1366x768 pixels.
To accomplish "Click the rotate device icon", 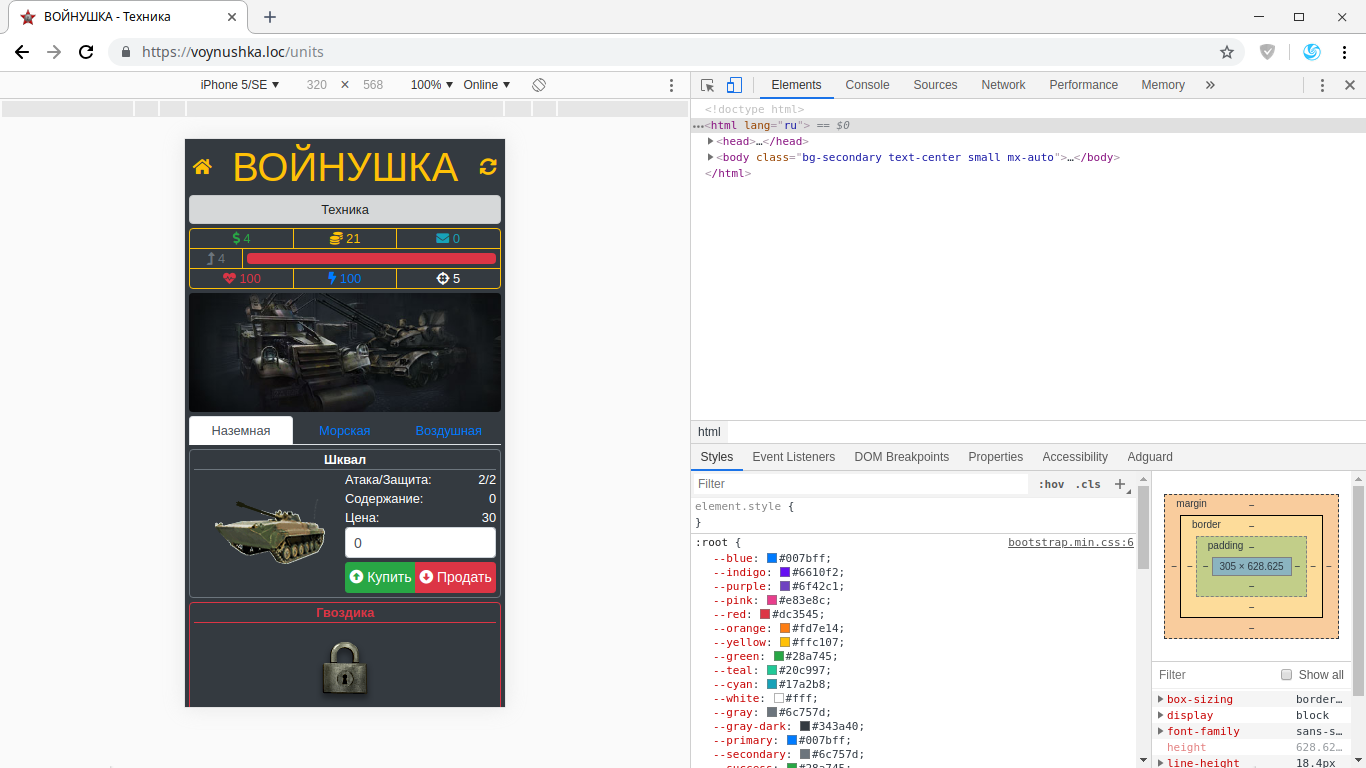I will pyautogui.click(x=539, y=85).
